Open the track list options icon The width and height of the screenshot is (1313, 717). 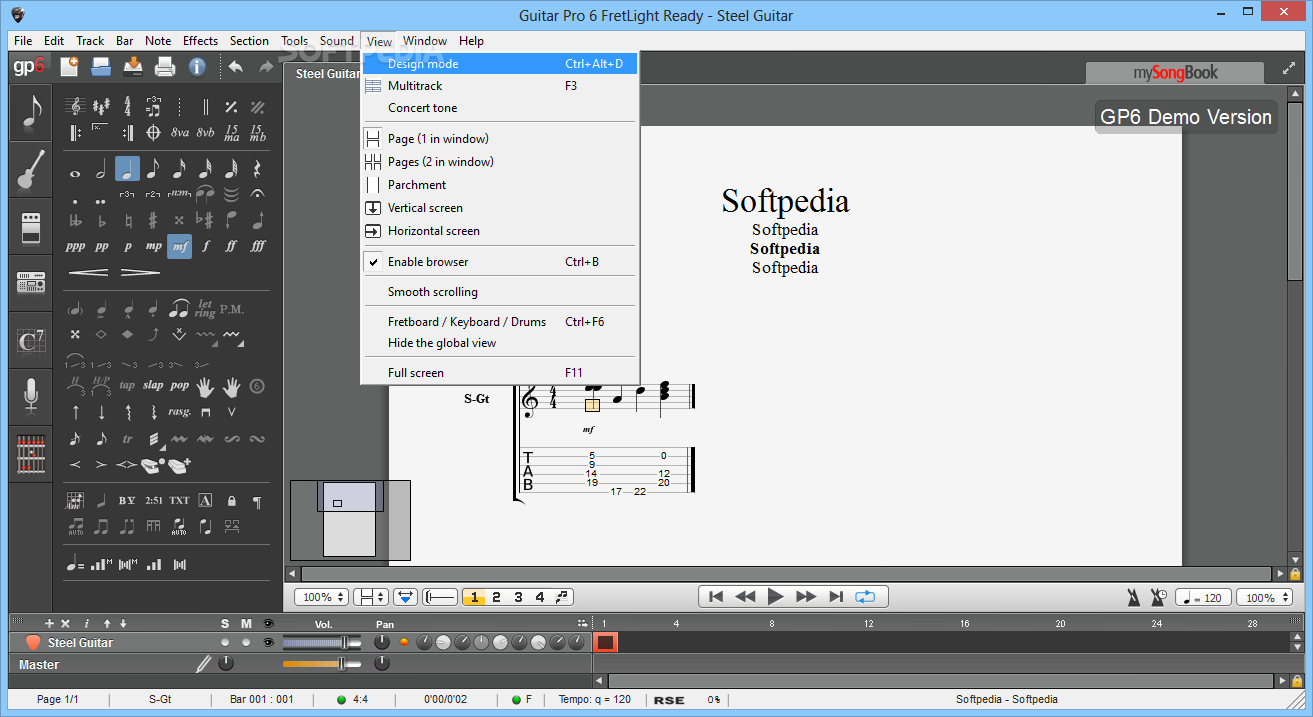click(x=583, y=624)
